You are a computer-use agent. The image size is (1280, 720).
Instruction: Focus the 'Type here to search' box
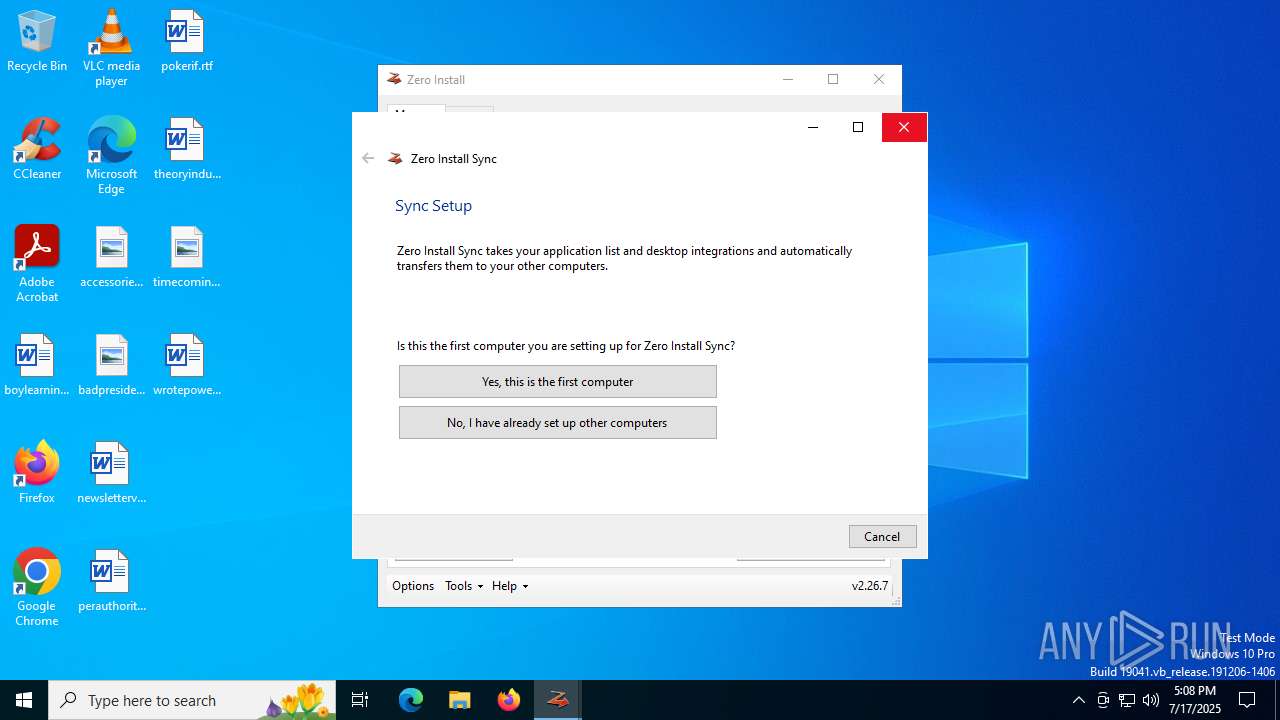(x=192, y=700)
